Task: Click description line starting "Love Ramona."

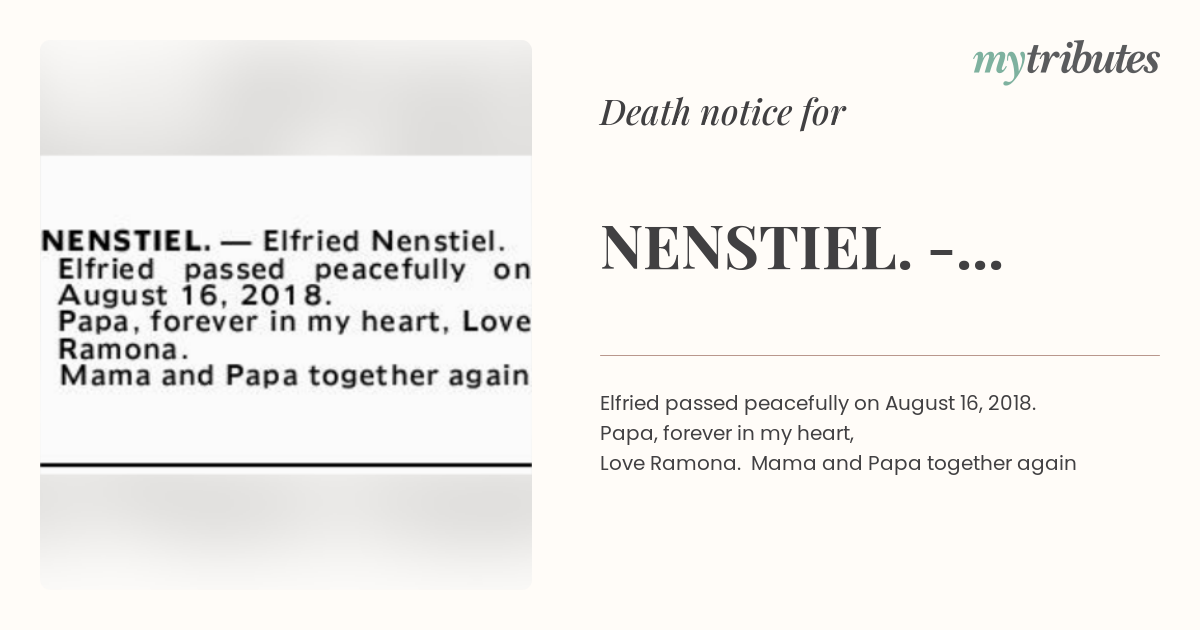Action: pos(838,463)
